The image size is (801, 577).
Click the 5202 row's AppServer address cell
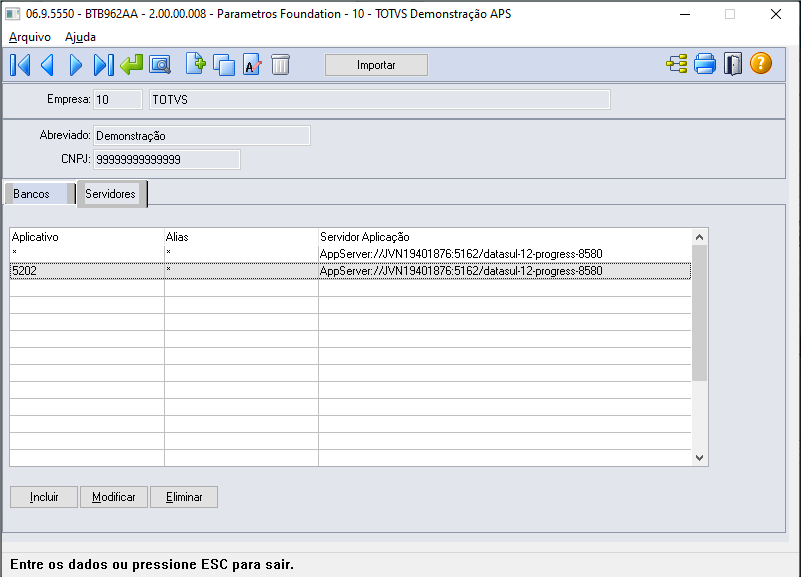(x=505, y=271)
